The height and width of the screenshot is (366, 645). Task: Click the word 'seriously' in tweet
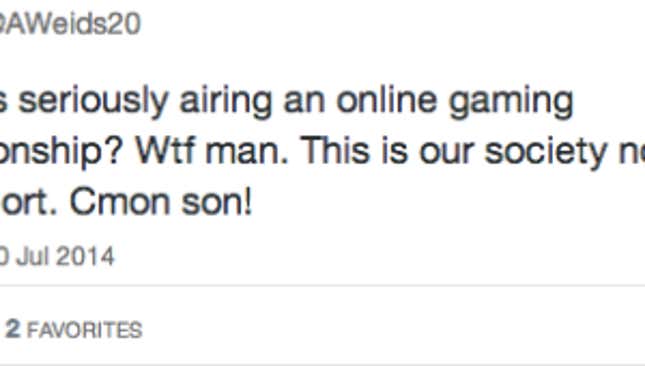(x=93, y=101)
